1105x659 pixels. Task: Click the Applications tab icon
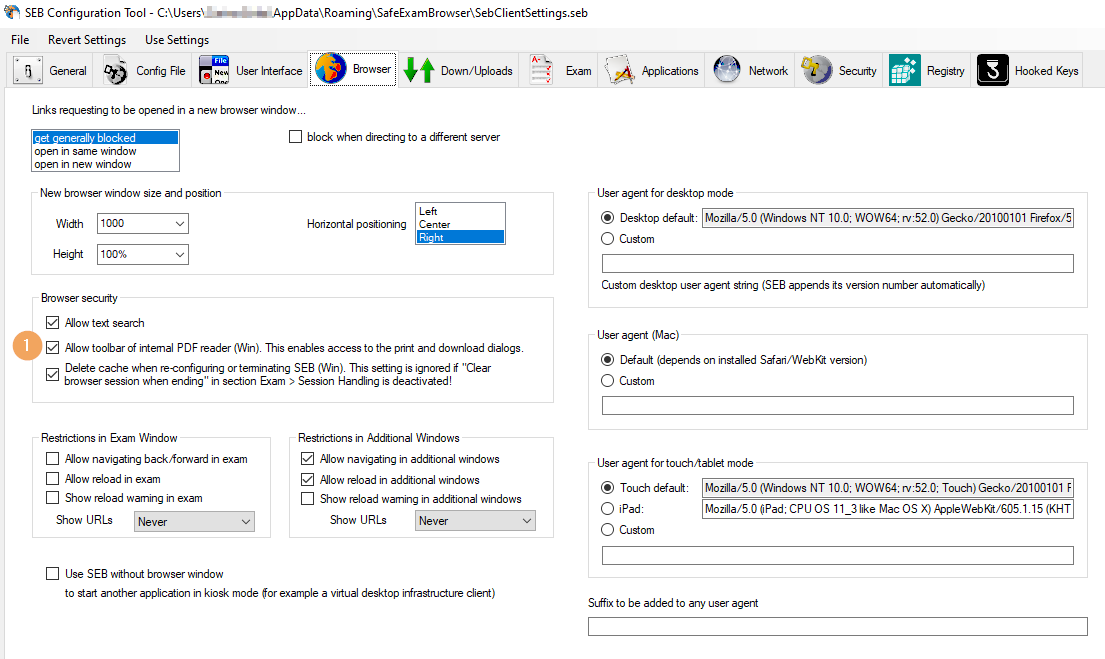(620, 71)
